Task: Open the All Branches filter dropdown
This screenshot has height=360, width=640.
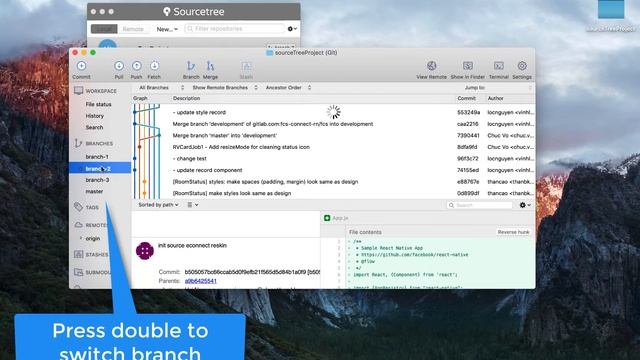Action: pyautogui.click(x=162, y=87)
